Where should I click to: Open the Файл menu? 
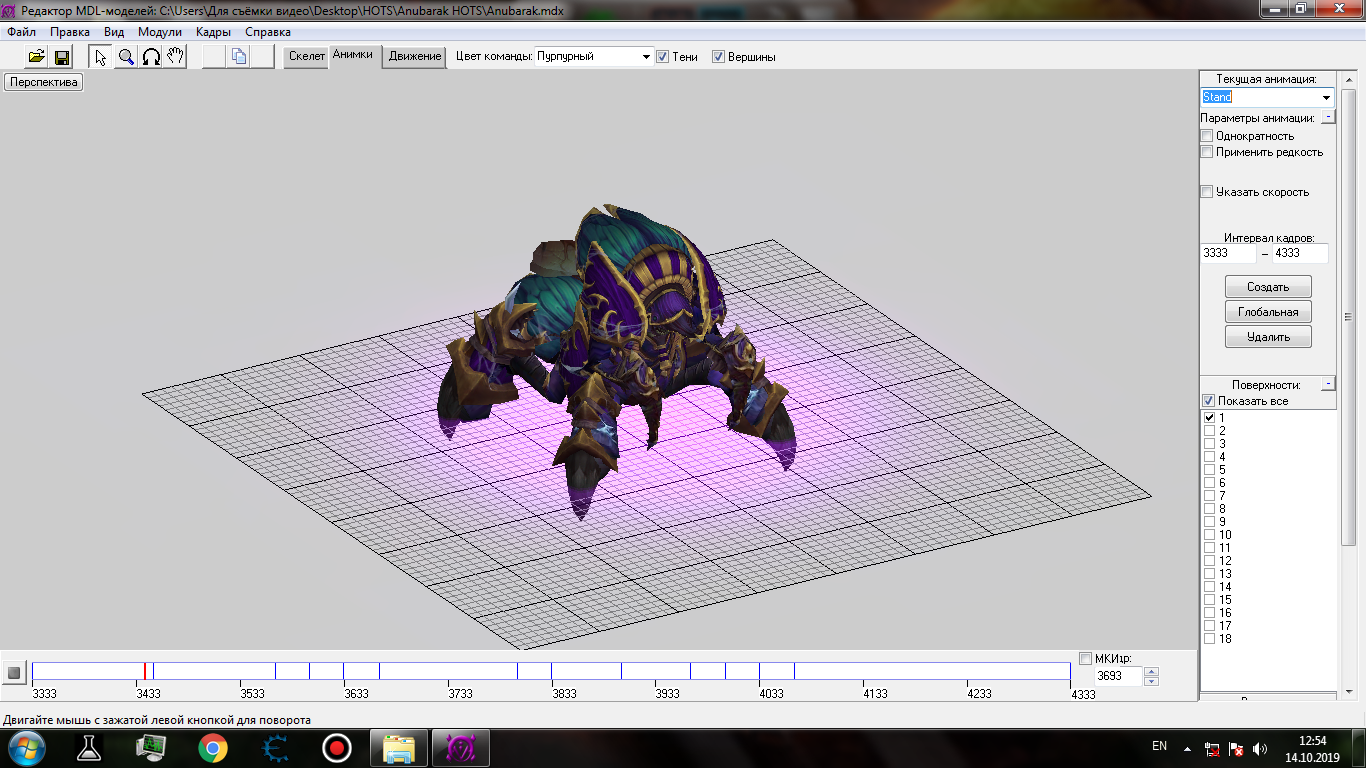coord(21,32)
